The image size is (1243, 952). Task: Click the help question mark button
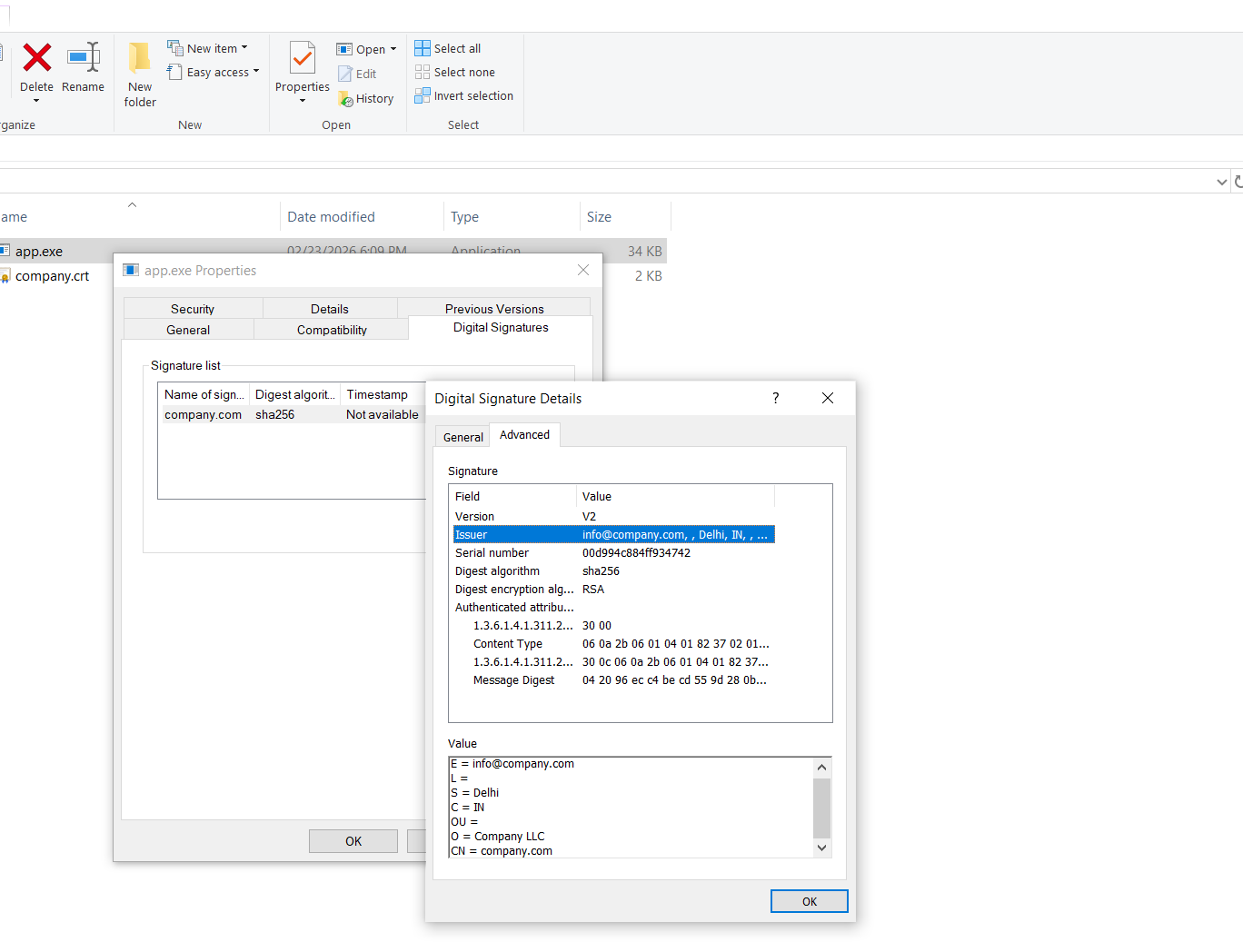775,398
